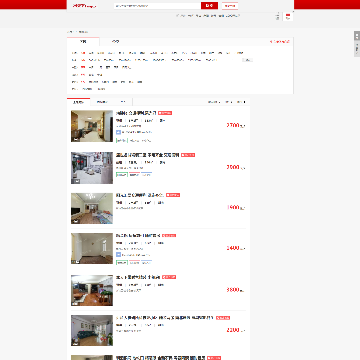Click the blue map icon under the first listing

tap(118, 132)
